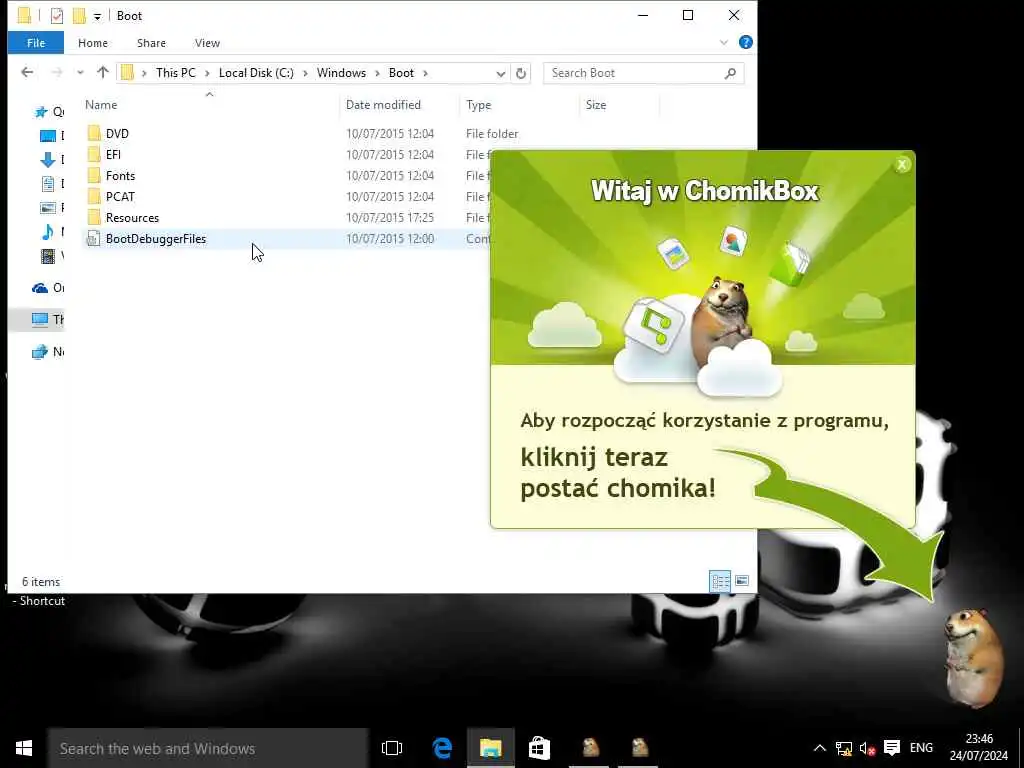Expand the ribbon with the chevron
1024x768 pixels.
point(724,42)
